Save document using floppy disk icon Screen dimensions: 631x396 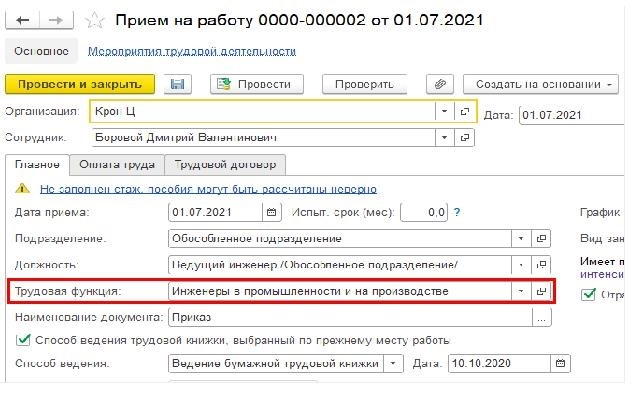tap(177, 84)
